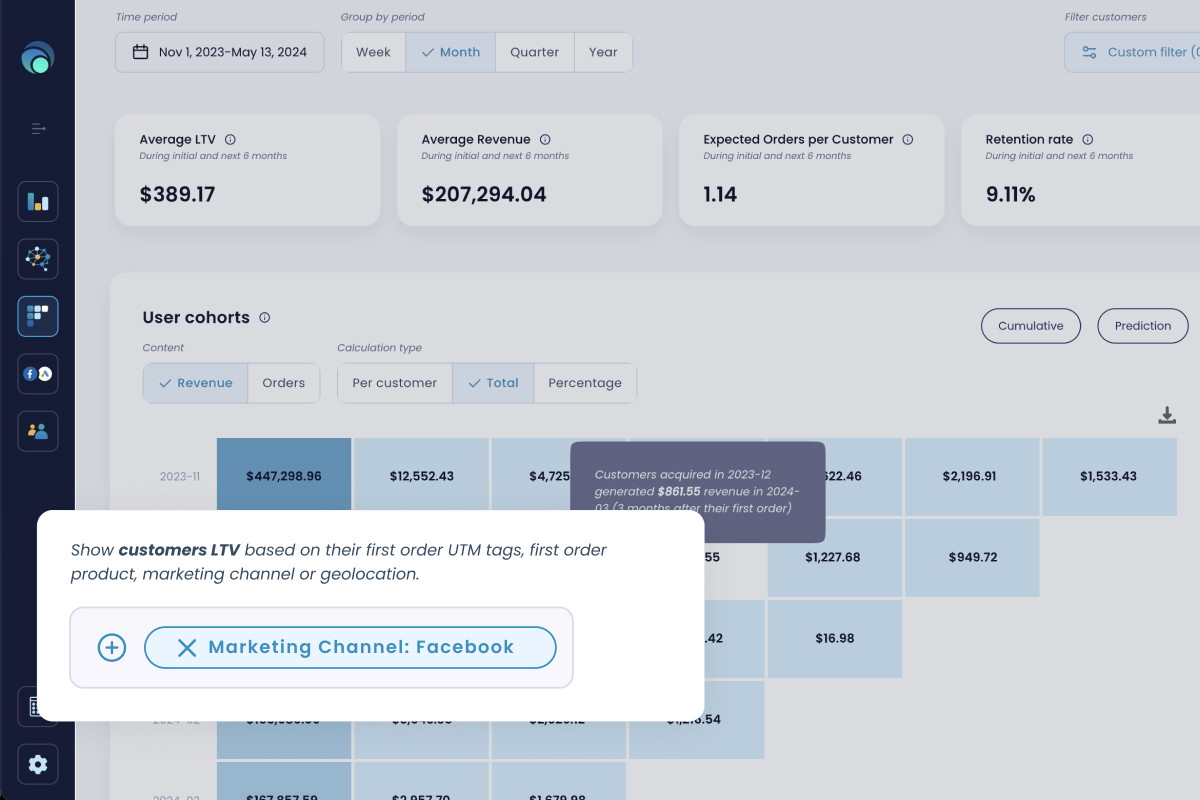Viewport: 1200px width, 800px height.
Task: Open the Facebook ads sidebar icon
Action: [38, 374]
